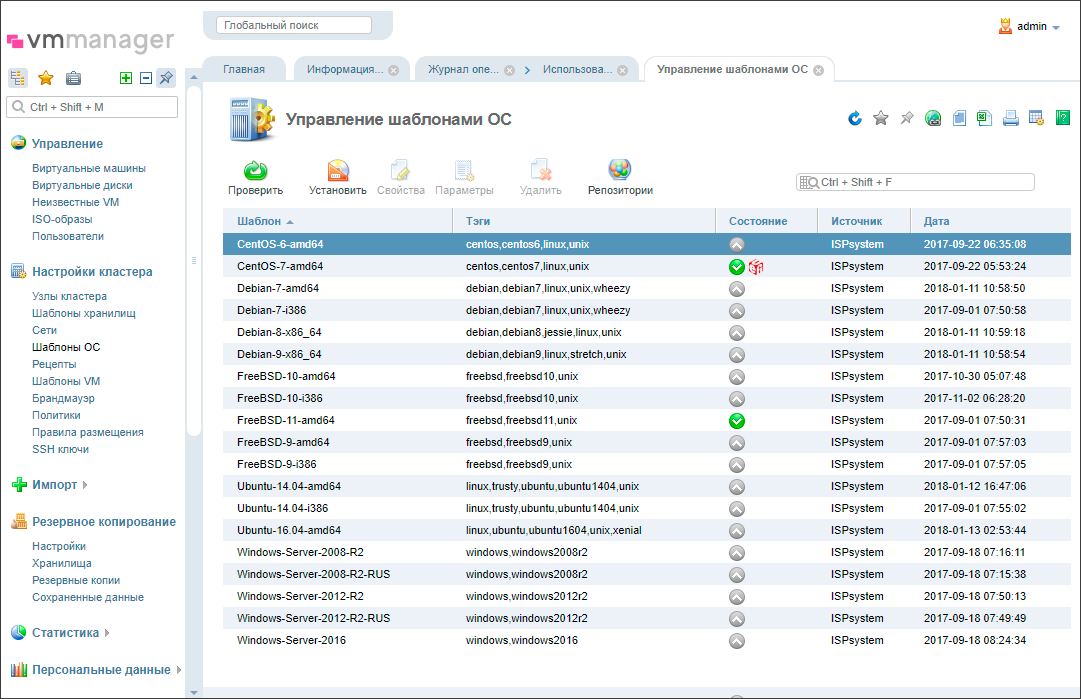Screen dimensions: 1081x699
Task: Click the green install status icon for CentOS-7-amd64
Action: pos(736,266)
